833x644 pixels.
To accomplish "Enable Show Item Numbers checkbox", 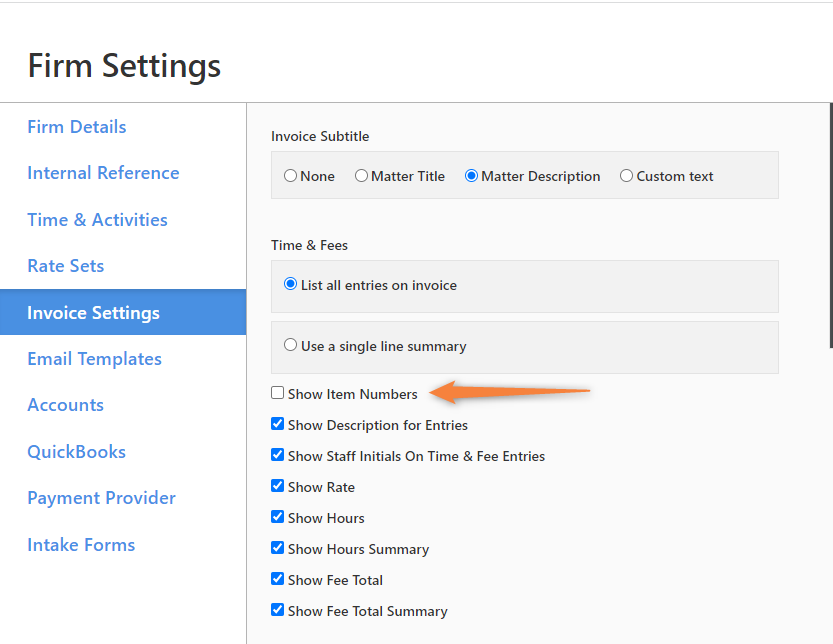I will 278,394.
